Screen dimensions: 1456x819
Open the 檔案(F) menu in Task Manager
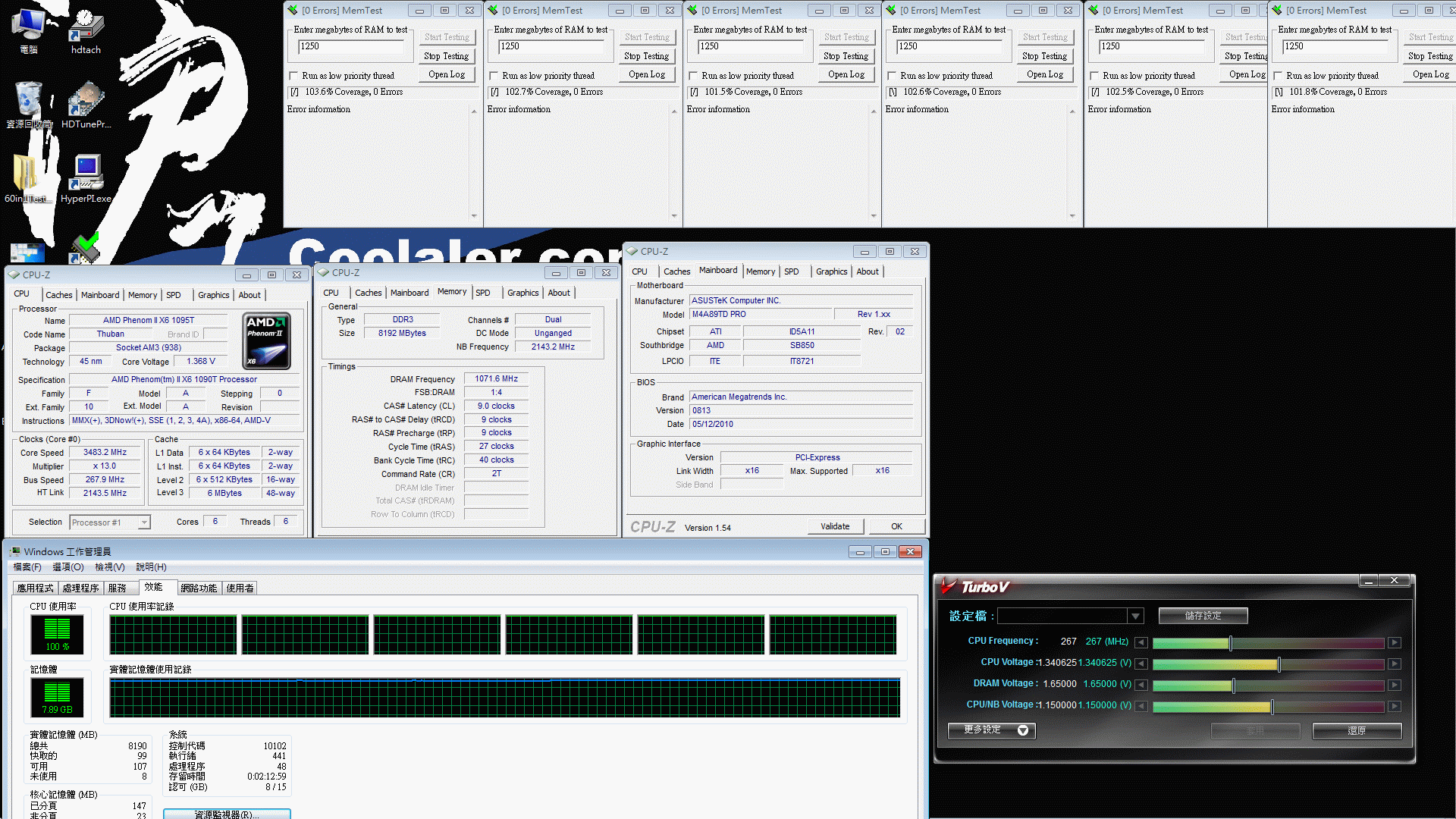point(27,567)
